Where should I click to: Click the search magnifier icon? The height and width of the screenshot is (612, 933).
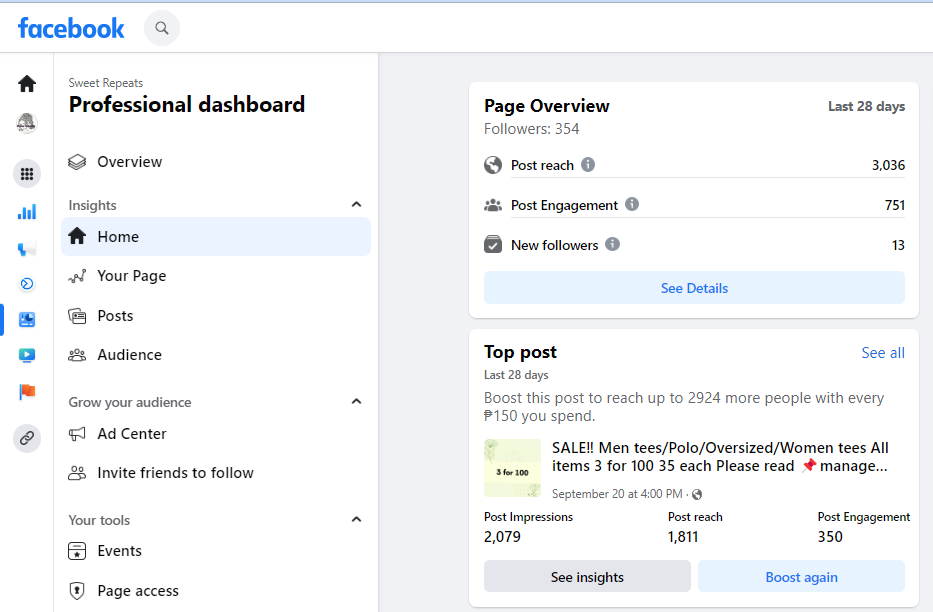(x=162, y=28)
